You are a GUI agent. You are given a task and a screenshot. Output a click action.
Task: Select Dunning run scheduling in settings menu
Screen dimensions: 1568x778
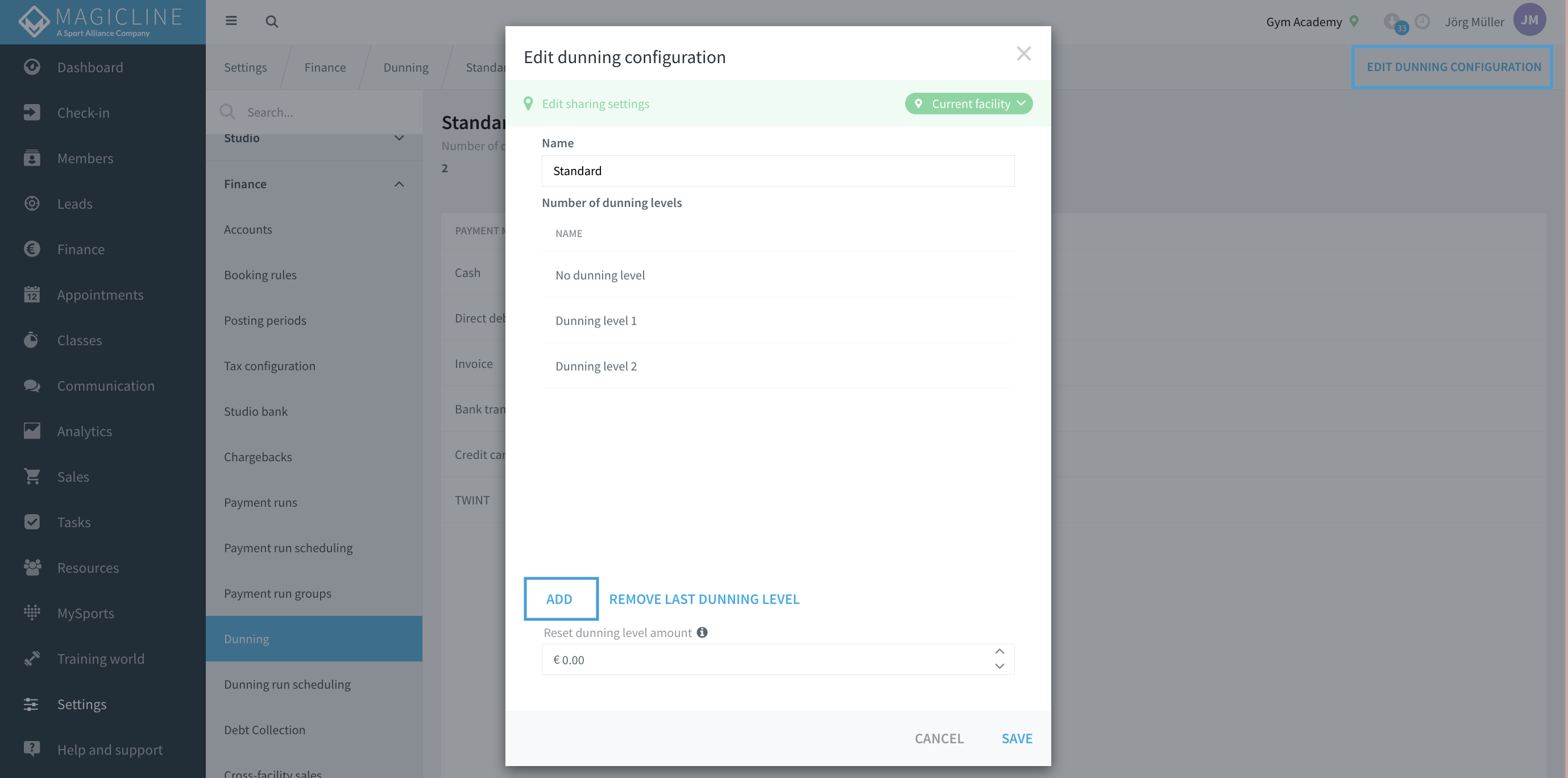coord(287,684)
